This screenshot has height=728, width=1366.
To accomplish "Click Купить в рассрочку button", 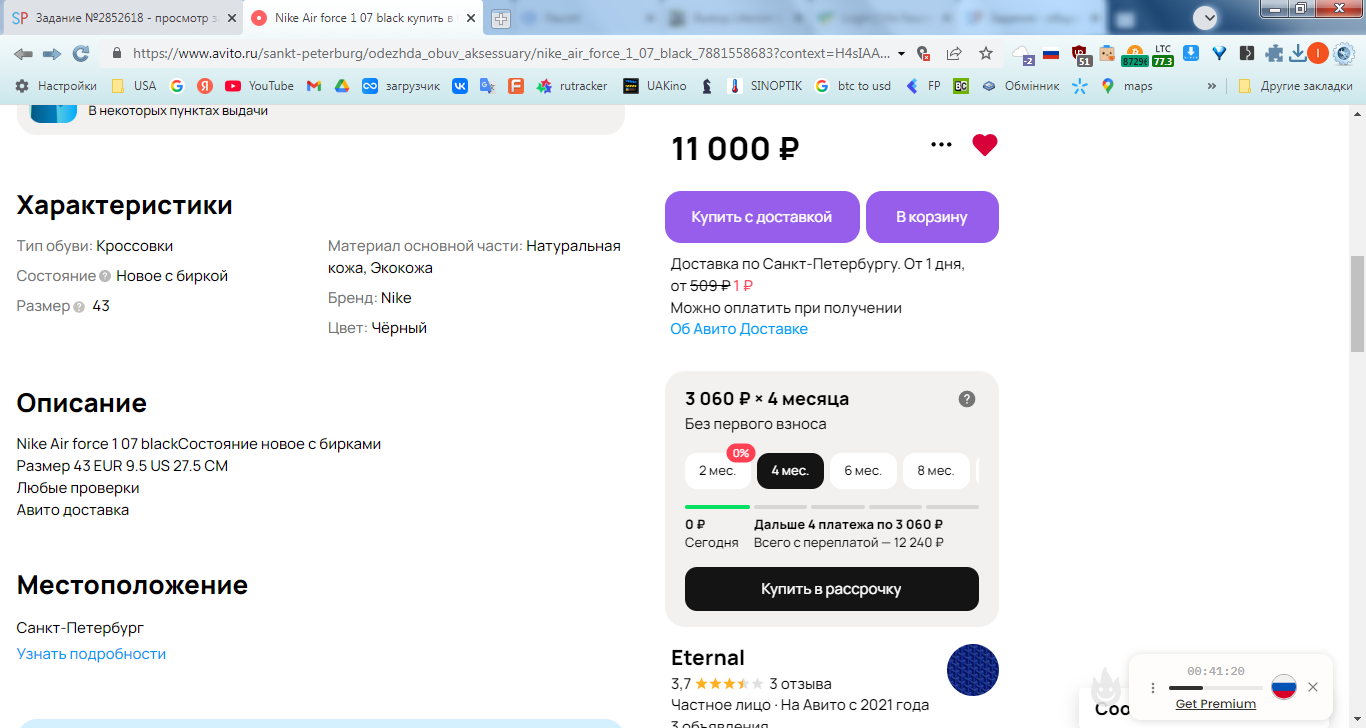I will tap(832, 589).
